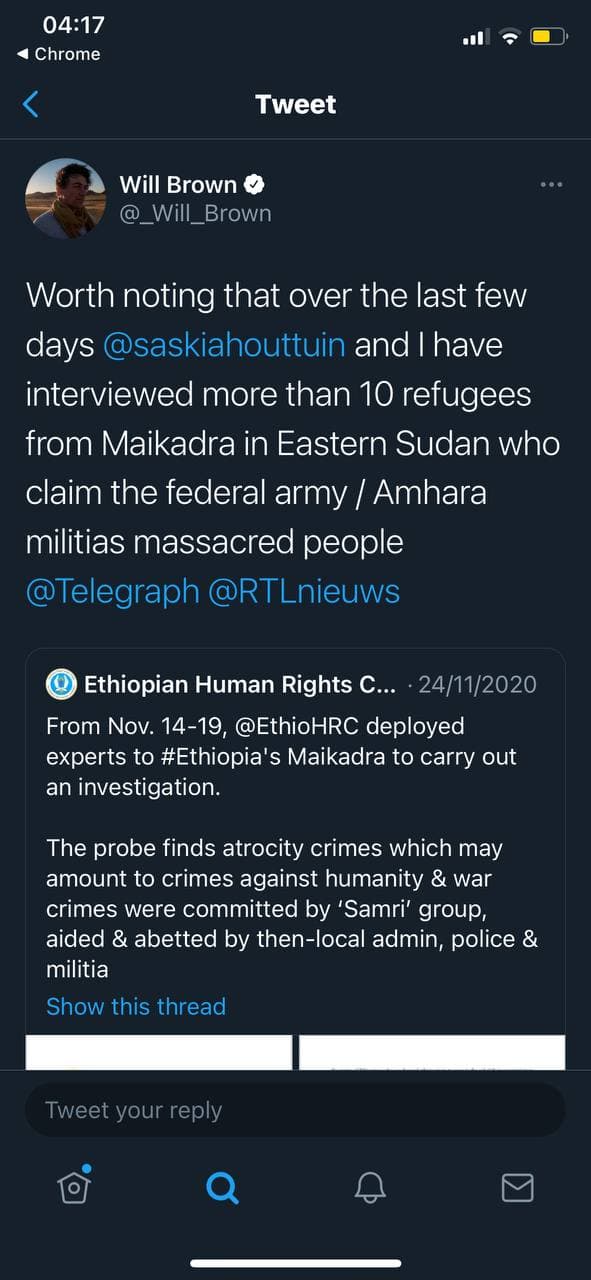Open the left image in quoted tweet
This screenshot has height=1280, width=591.
pos(159,1052)
